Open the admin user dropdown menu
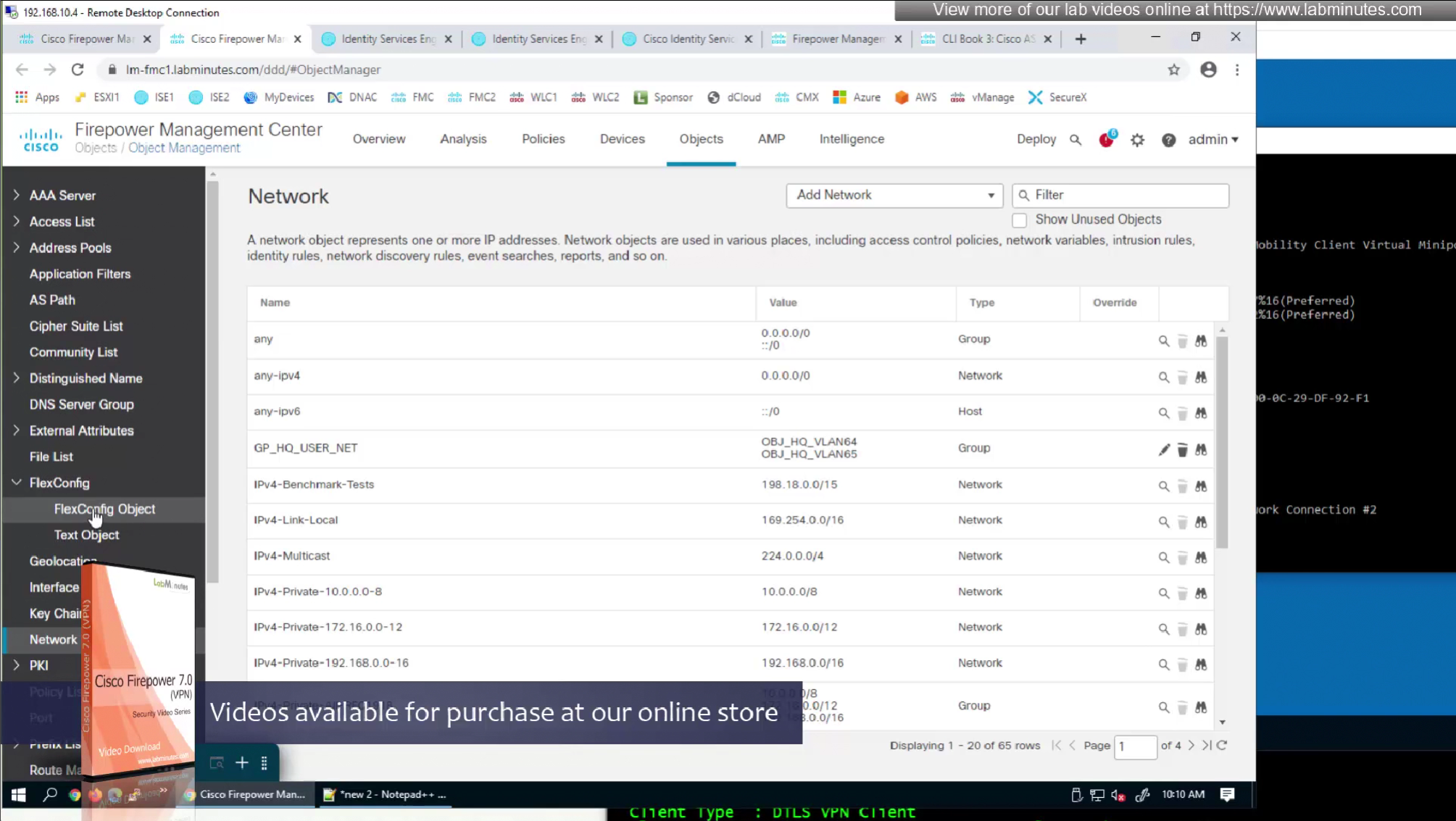This screenshot has width=1456, height=821. pyautogui.click(x=1212, y=139)
